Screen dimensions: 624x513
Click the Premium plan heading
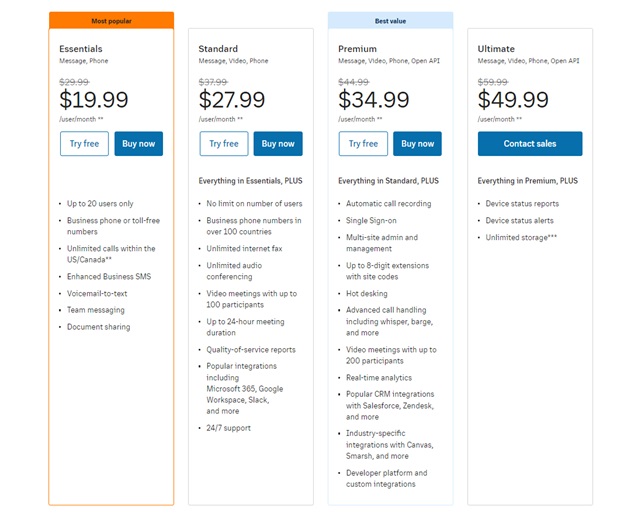(x=357, y=49)
